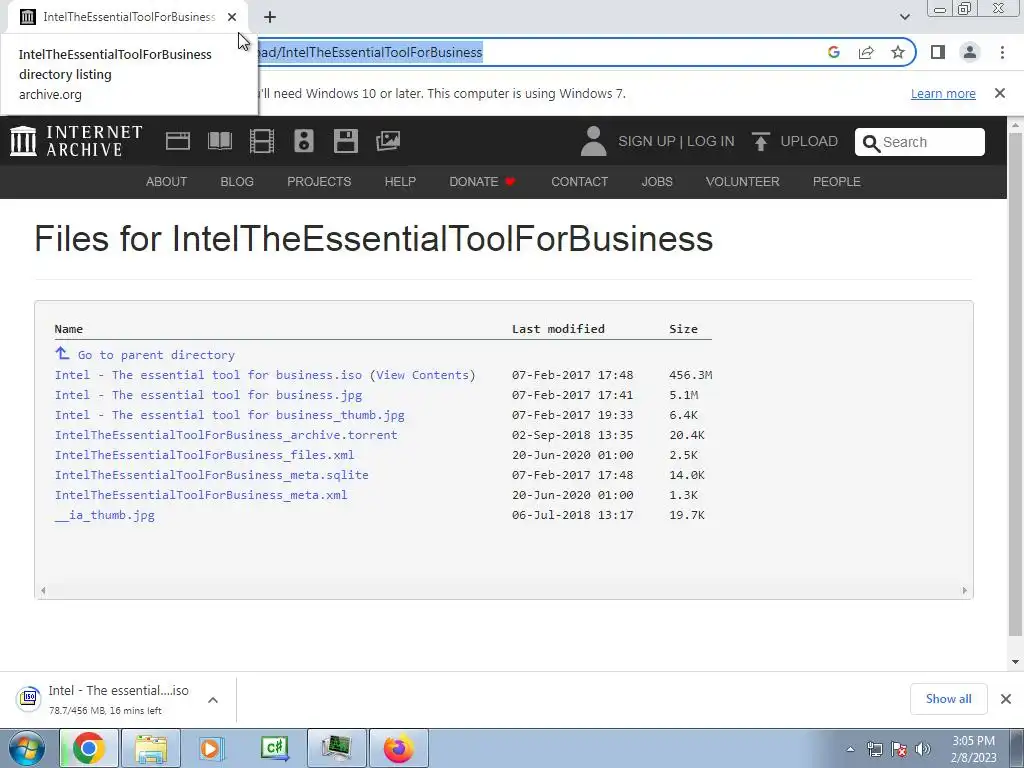The width and height of the screenshot is (1024, 768).
Task: Click the file listing right scroll arrow
Action: tap(965, 590)
